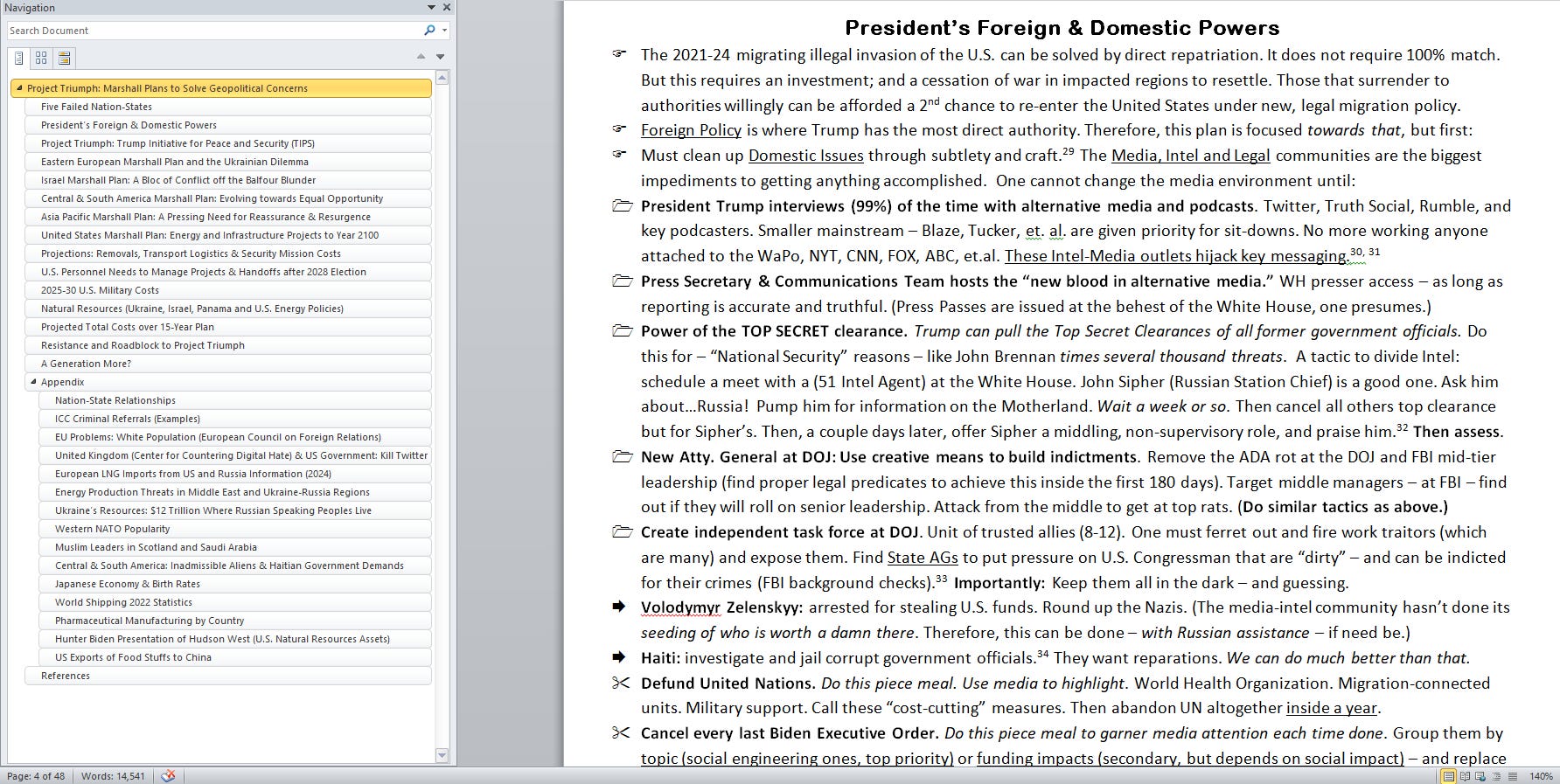Image resolution: width=1560 pixels, height=784 pixels.
Task: Switch to Full Screen Reading view
Action: click(x=1465, y=776)
